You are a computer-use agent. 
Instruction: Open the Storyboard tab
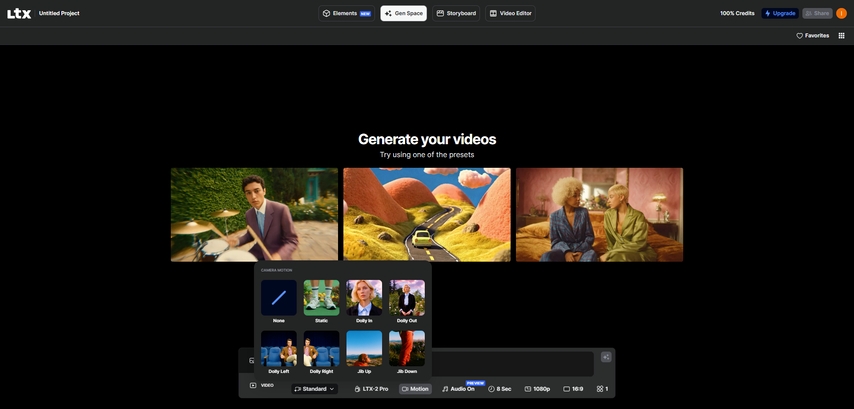tap(456, 14)
